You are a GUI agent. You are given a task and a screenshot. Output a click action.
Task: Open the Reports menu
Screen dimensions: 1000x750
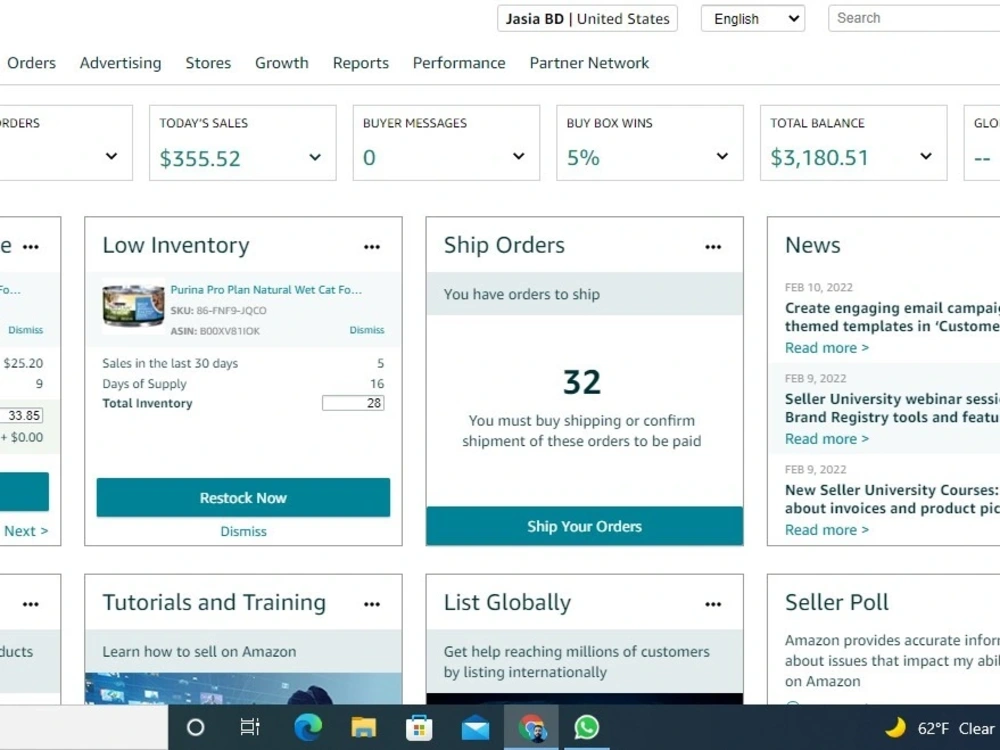coord(360,63)
